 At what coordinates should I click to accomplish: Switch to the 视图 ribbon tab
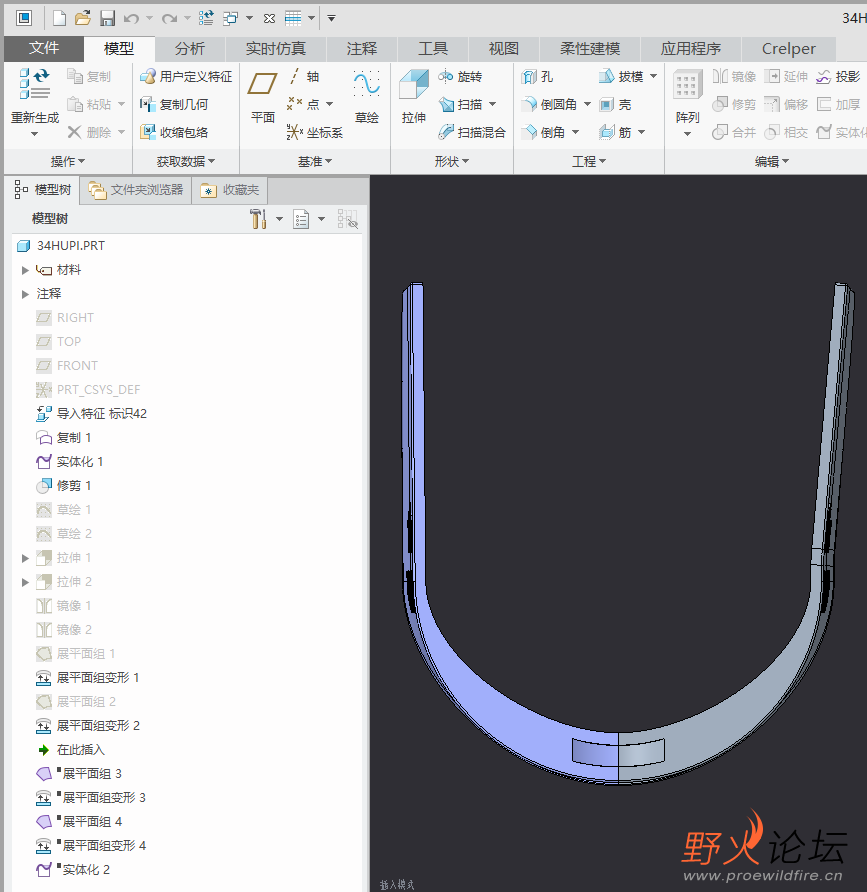click(x=503, y=49)
